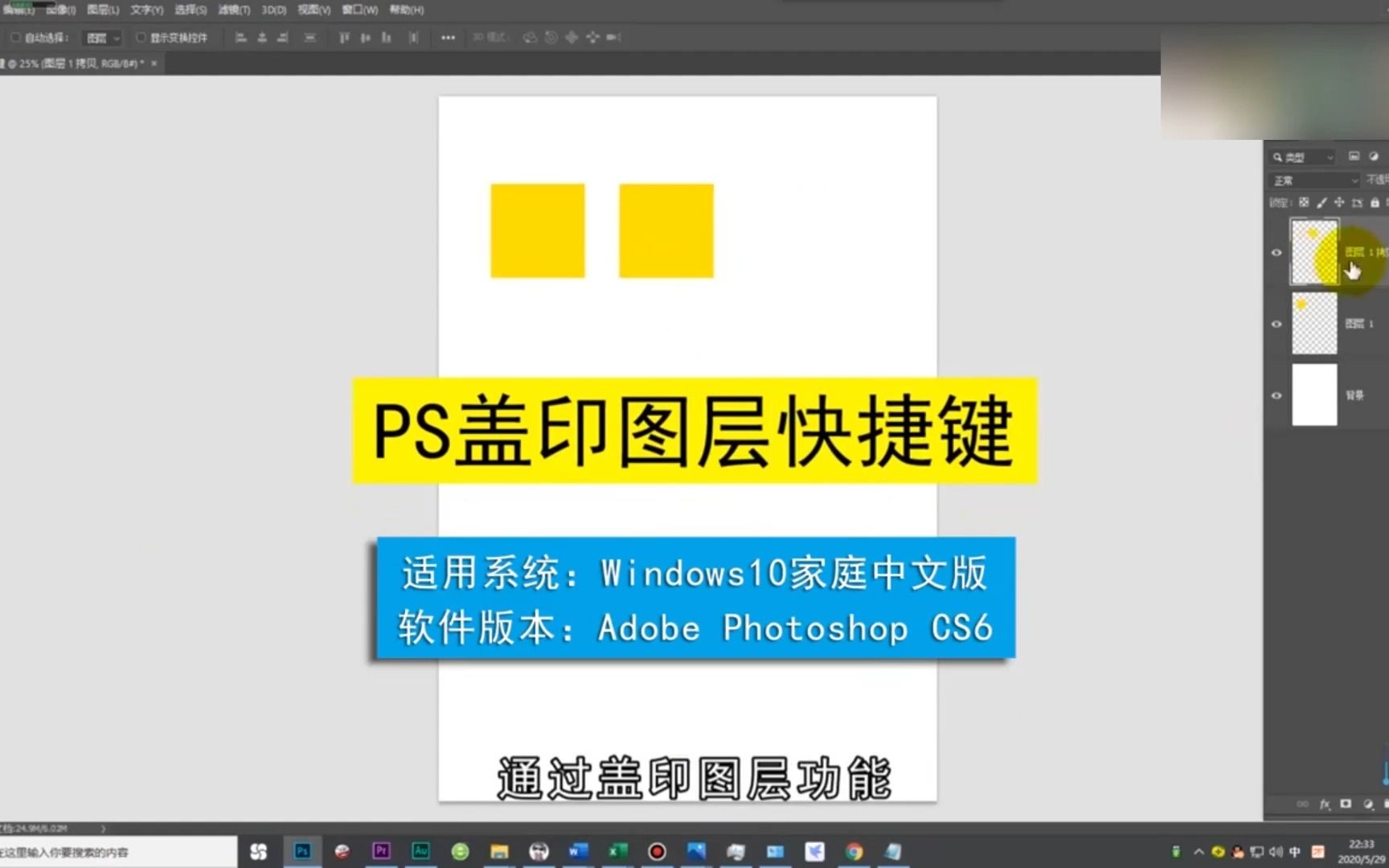
Task: Select the 图层 1 拷贝 layer thumbnail
Action: (x=1314, y=252)
